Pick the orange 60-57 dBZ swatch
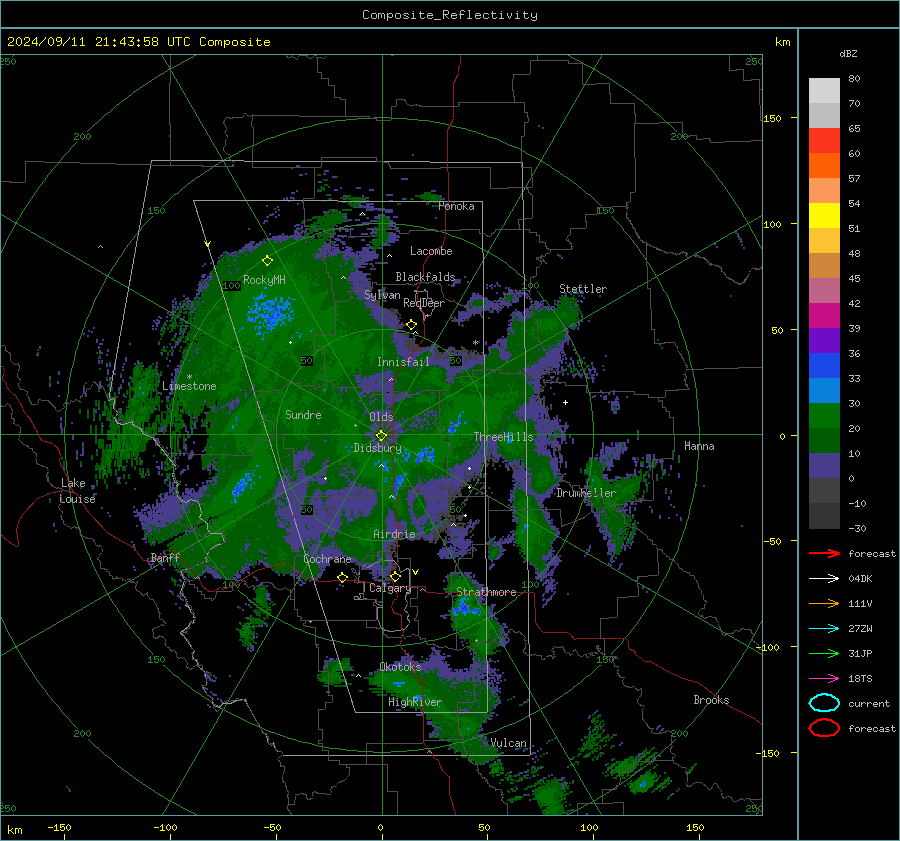This screenshot has width=900, height=841. tap(824, 166)
